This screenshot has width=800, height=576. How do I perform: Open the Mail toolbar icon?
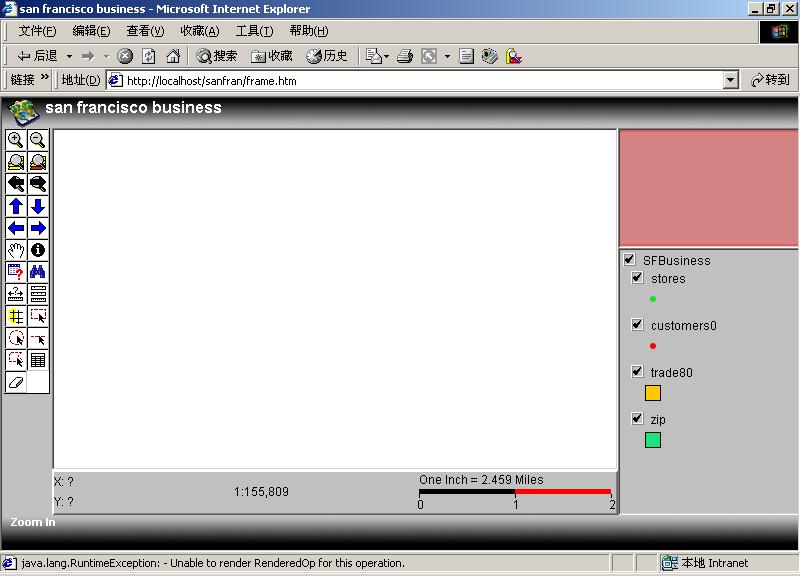point(374,56)
